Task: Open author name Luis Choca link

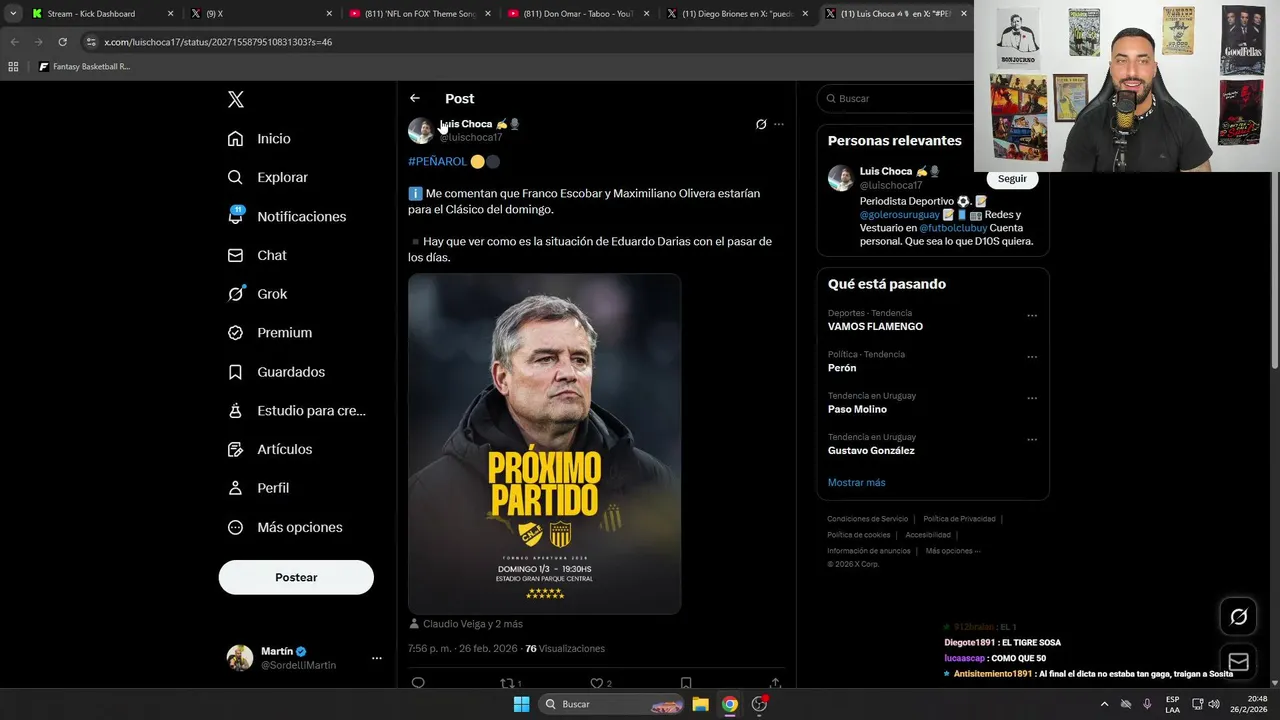Action: coord(467,124)
